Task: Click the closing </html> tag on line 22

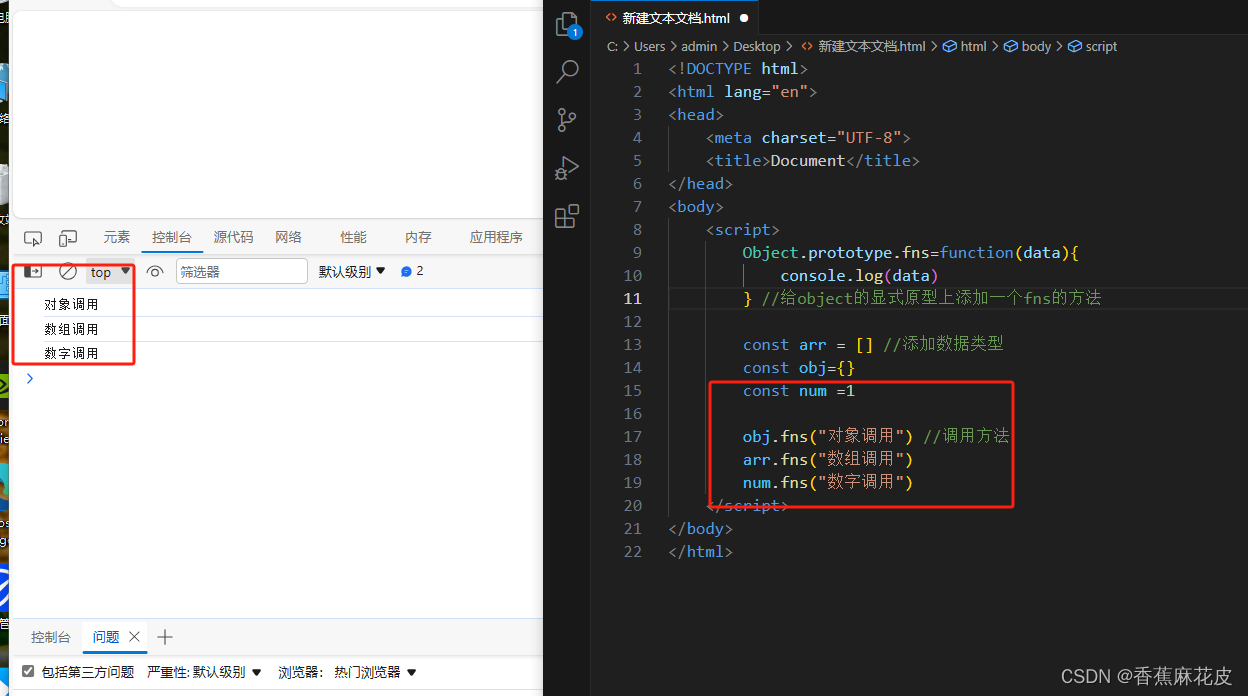Action: 701,552
